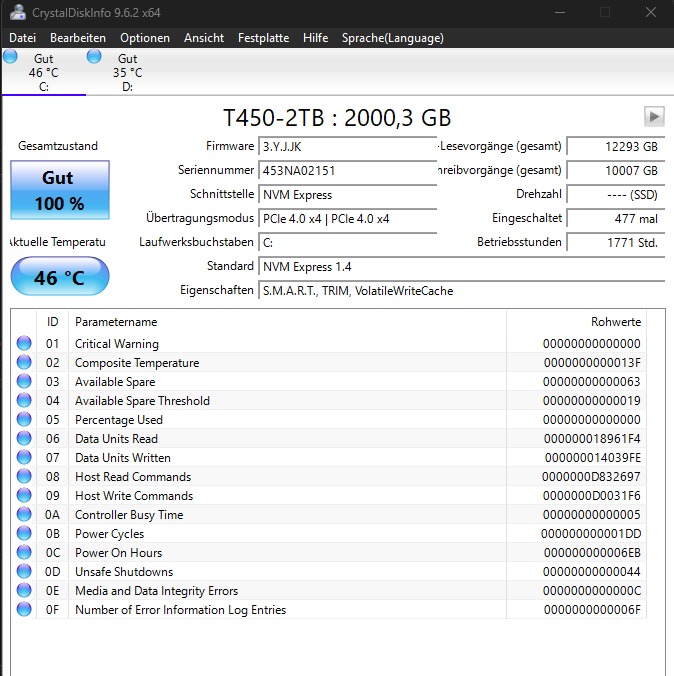Close the CrystalDiskInfo window

pyautogui.click(x=651, y=12)
